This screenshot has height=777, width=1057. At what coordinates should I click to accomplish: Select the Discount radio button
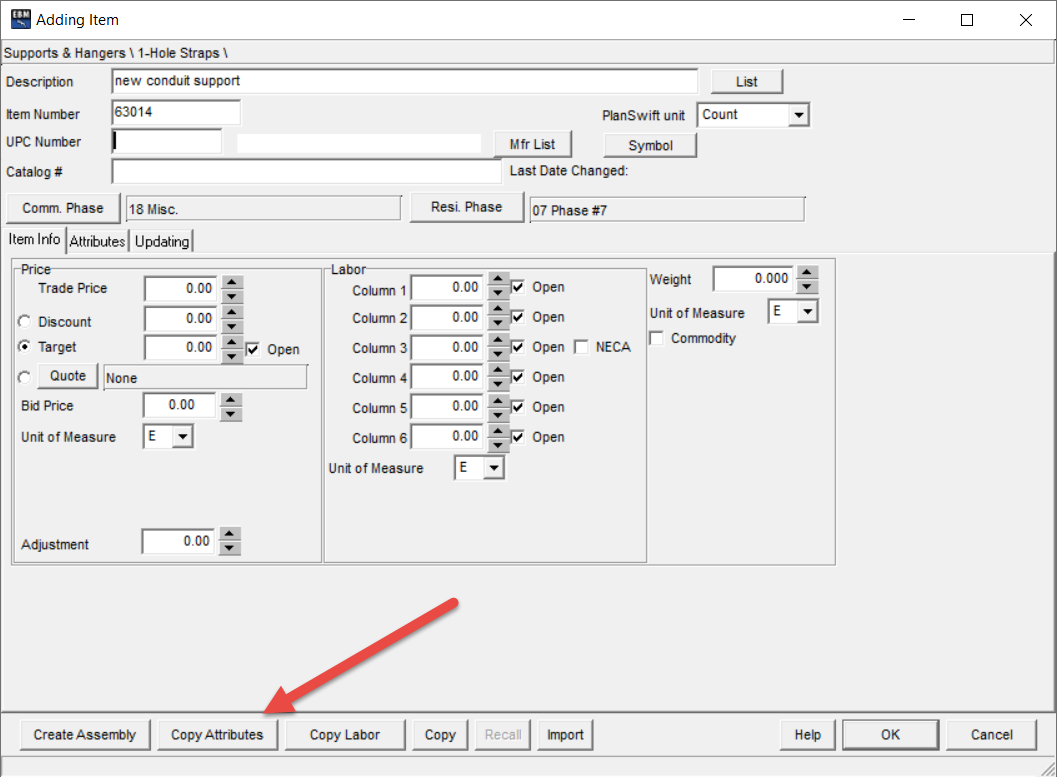(25, 321)
